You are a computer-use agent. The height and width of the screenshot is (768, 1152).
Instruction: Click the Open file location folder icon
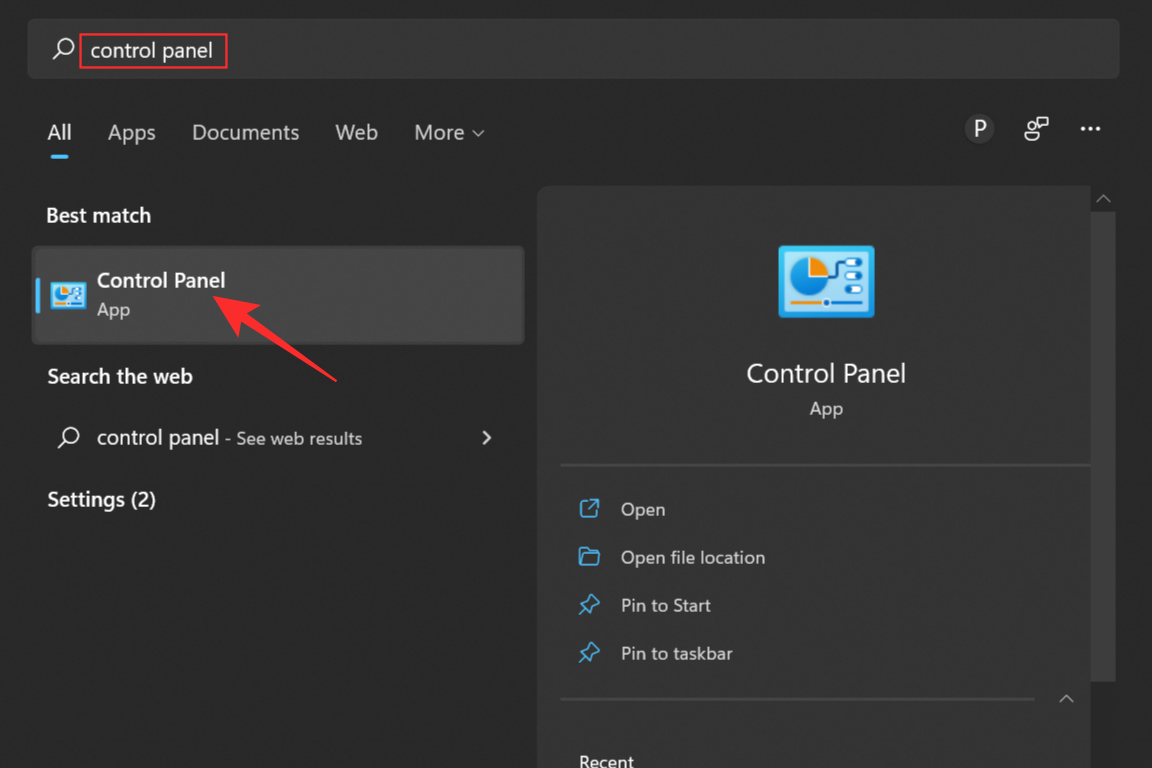pyautogui.click(x=590, y=557)
